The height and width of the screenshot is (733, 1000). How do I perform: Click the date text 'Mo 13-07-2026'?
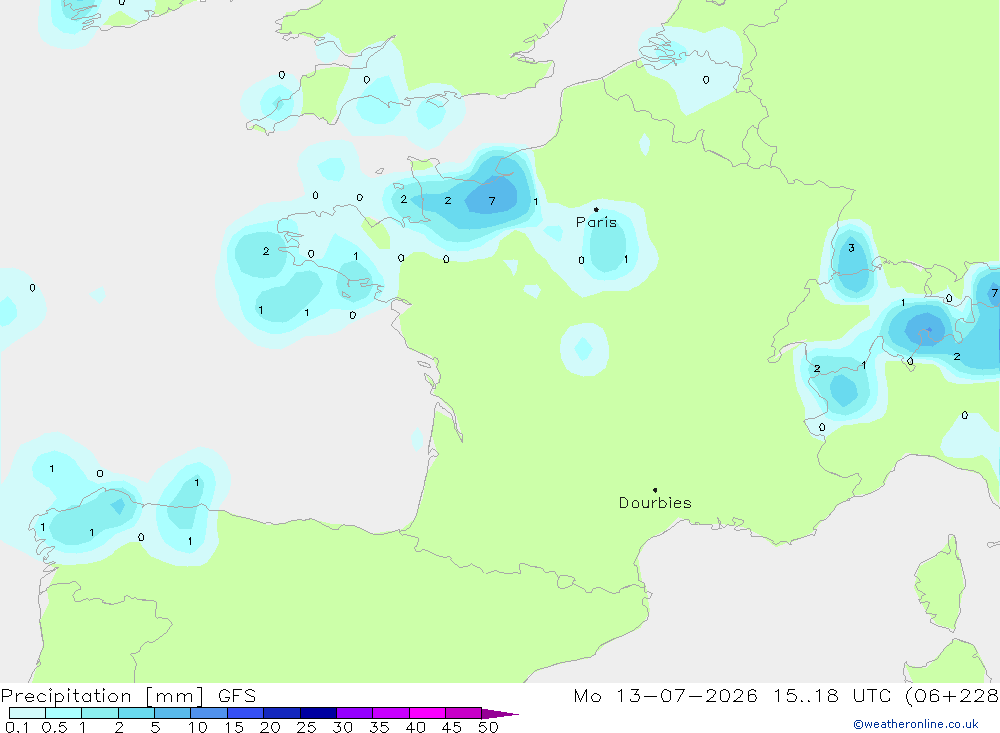(x=665, y=696)
